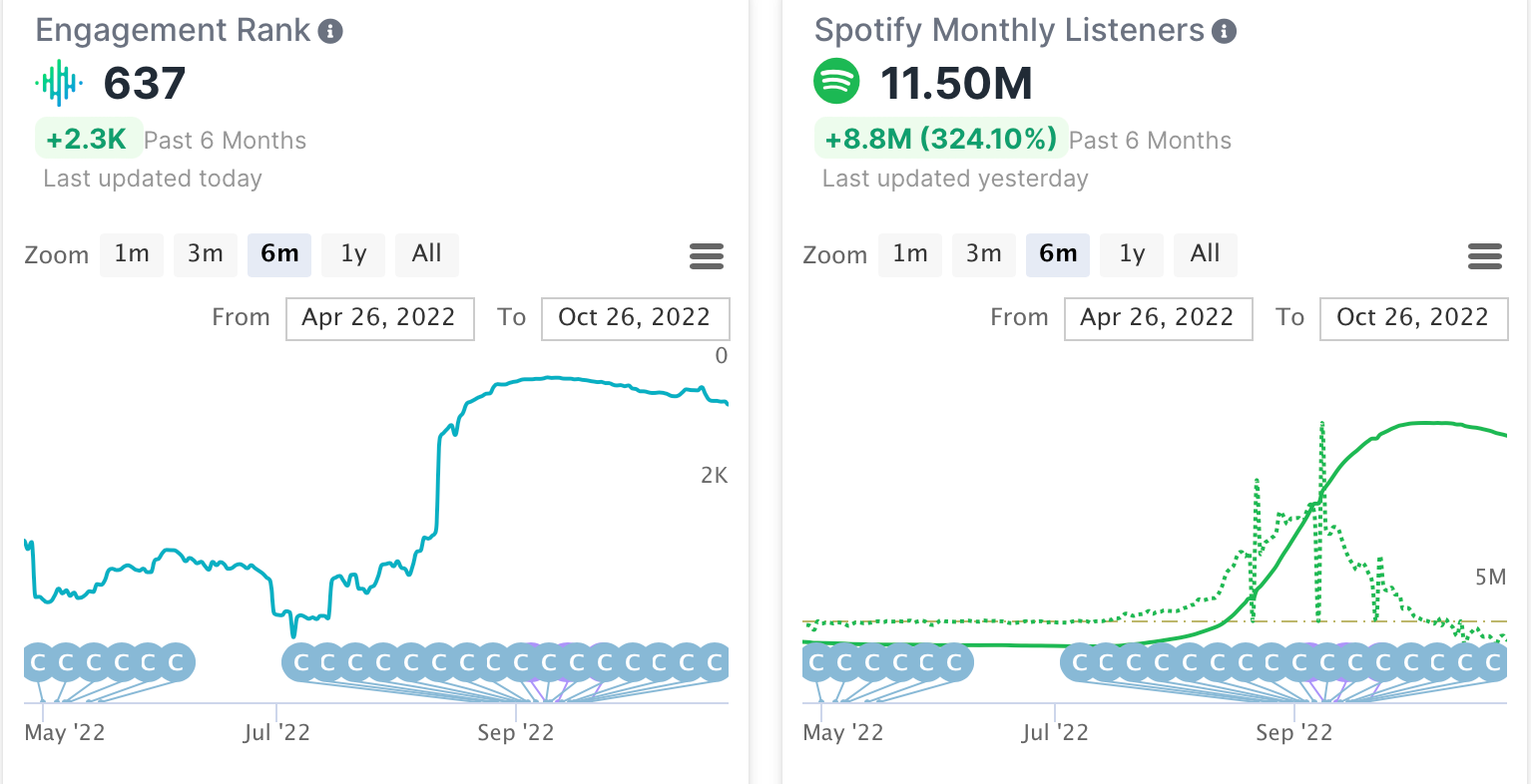Click the Spotify Monthly Listeners info icon

click(x=1224, y=32)
